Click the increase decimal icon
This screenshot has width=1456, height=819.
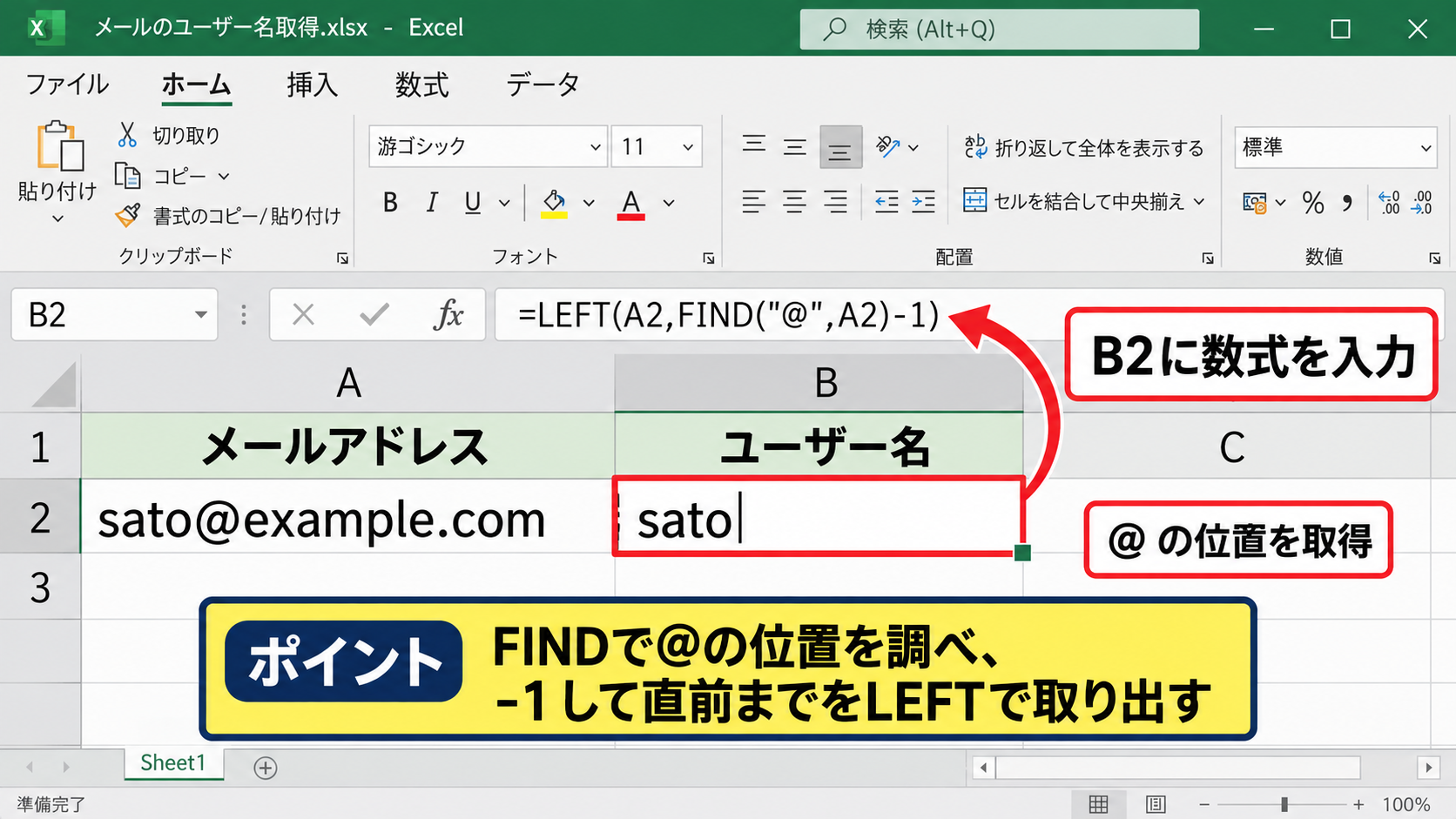point(1389,202)
